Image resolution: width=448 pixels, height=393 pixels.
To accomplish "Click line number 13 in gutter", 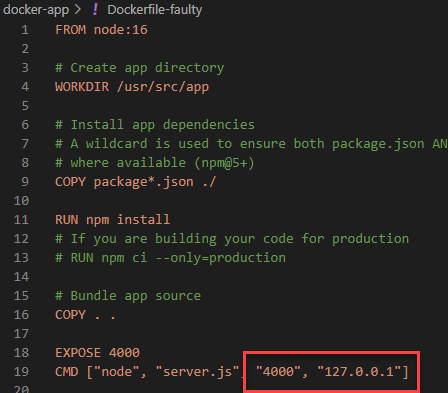I will click(21, 258).
